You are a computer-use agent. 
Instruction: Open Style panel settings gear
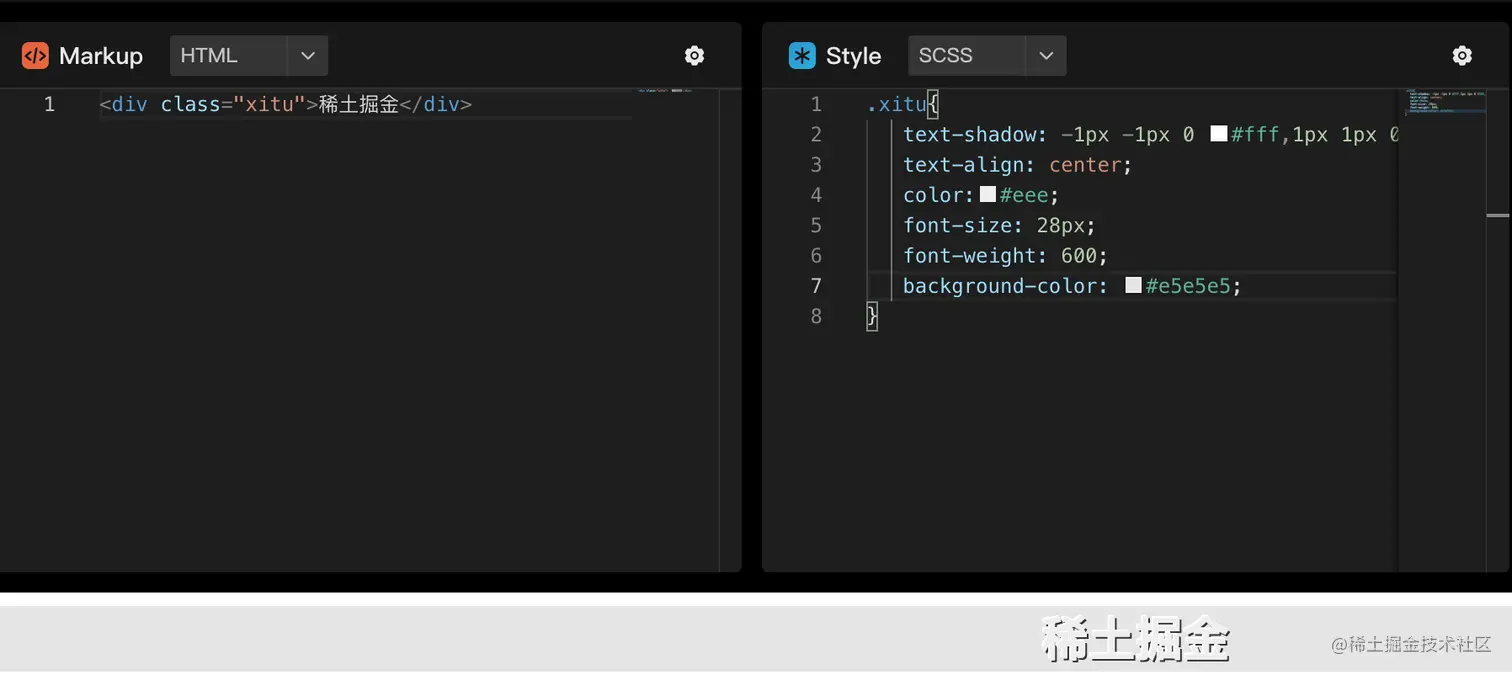(x=1462, y=56)
